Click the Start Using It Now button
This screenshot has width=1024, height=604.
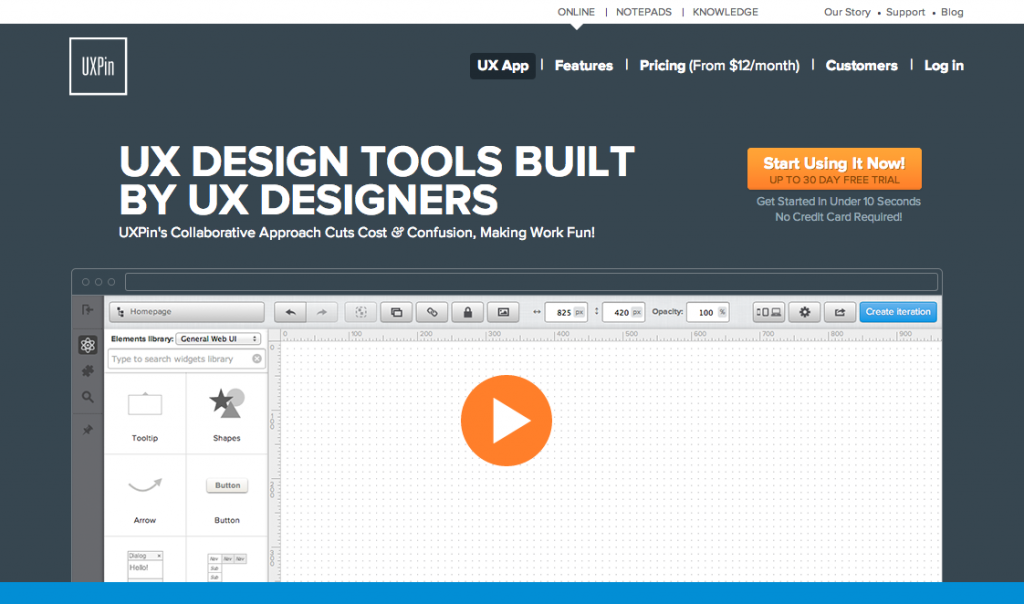click(x=834, y=169)
